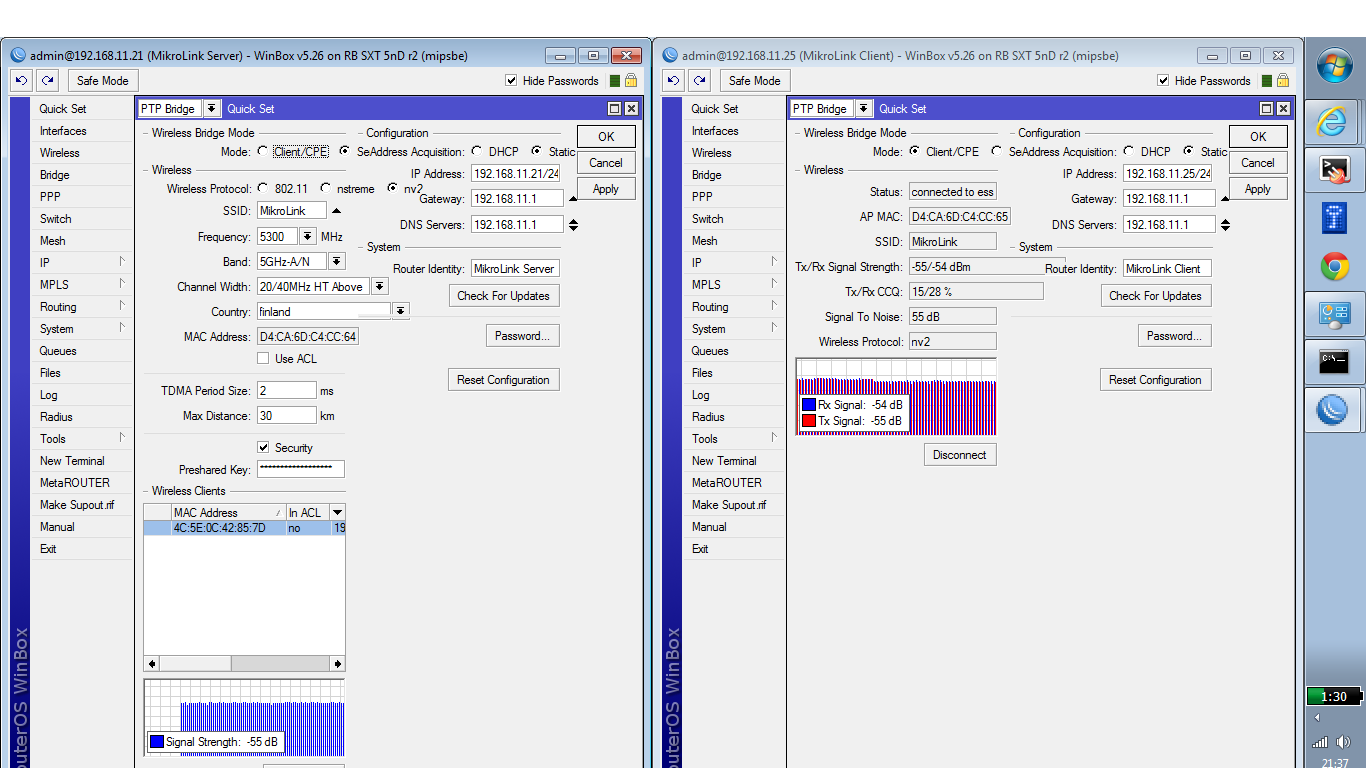Toggle Safe Mode in Server window
The height and width of the screenshot is (768, 1366).
point(103,81)
